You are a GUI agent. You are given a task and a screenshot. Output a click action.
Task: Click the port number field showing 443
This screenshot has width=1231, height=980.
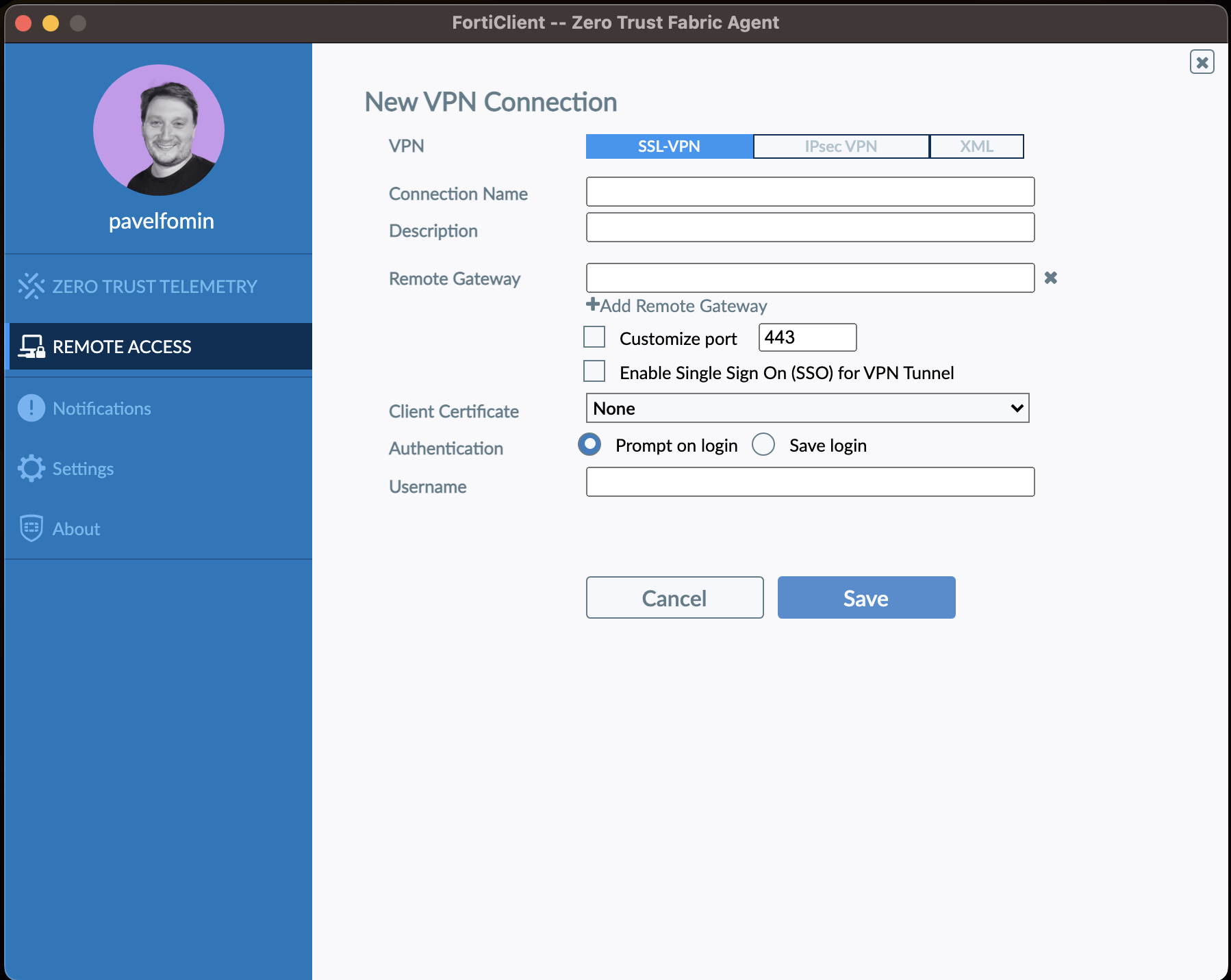807,337
